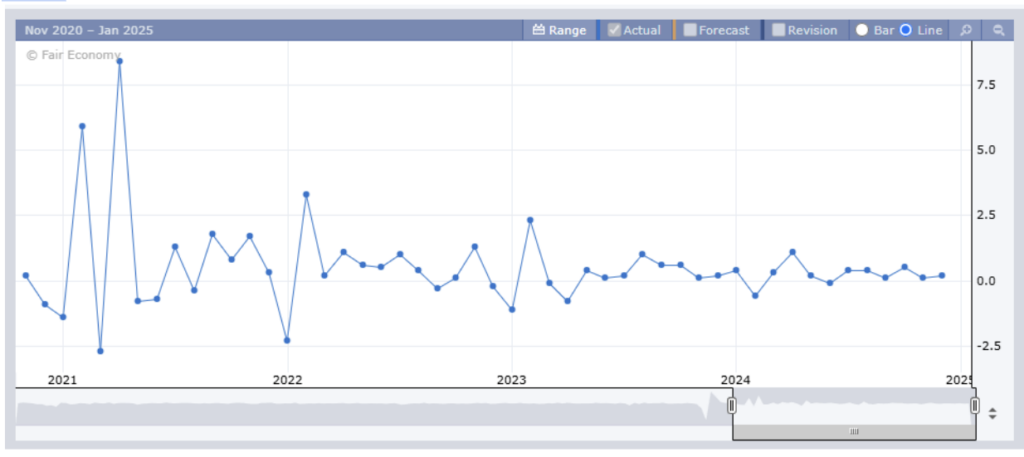The height and width of the screenshot is (457, 1024).
Task: Click the 'Nov 2020 – Jan 2025' date range title
Action: click(x=89, y=30)
